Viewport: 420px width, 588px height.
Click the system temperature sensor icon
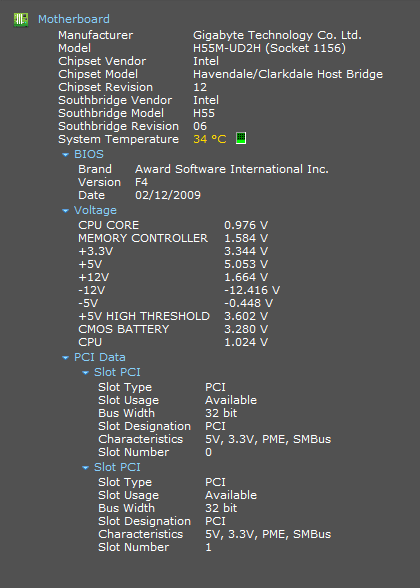(x=241, y=138)
